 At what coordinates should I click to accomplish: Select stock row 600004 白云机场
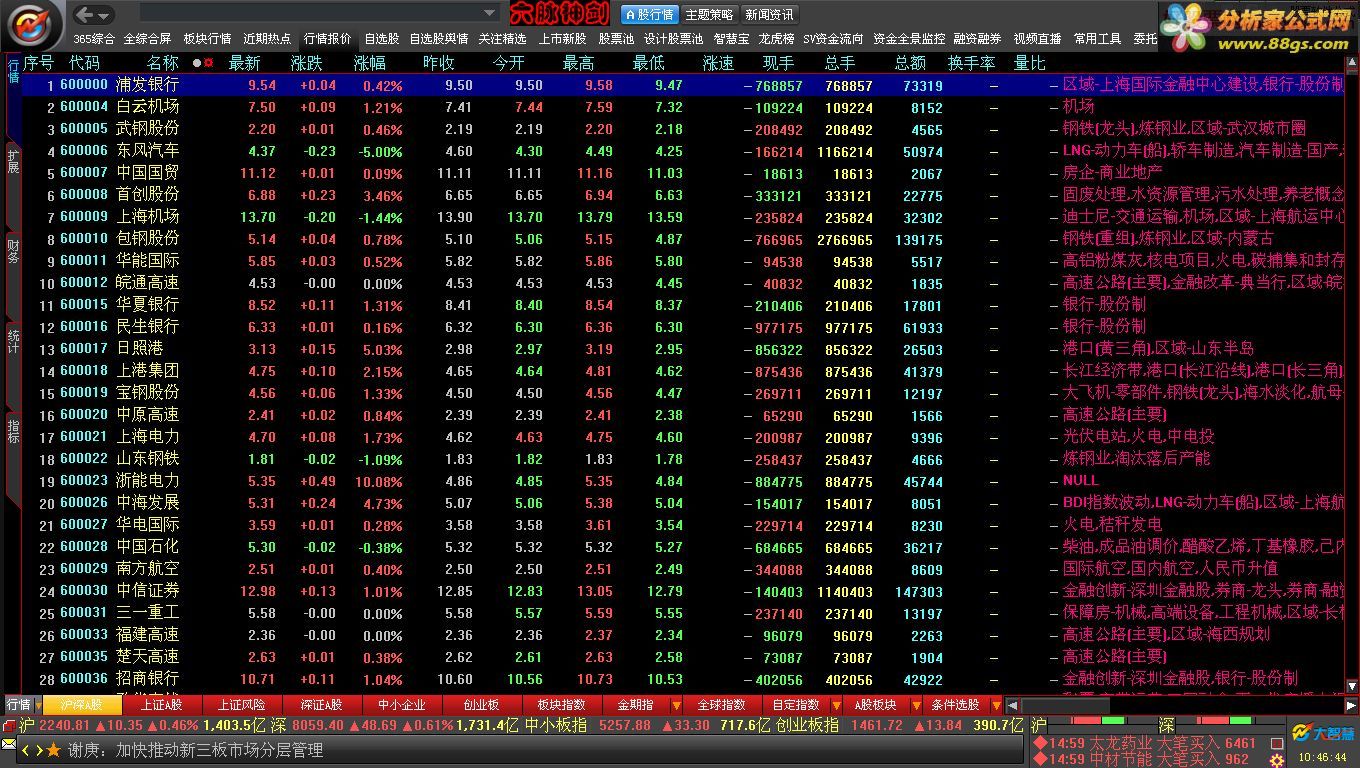683,107
